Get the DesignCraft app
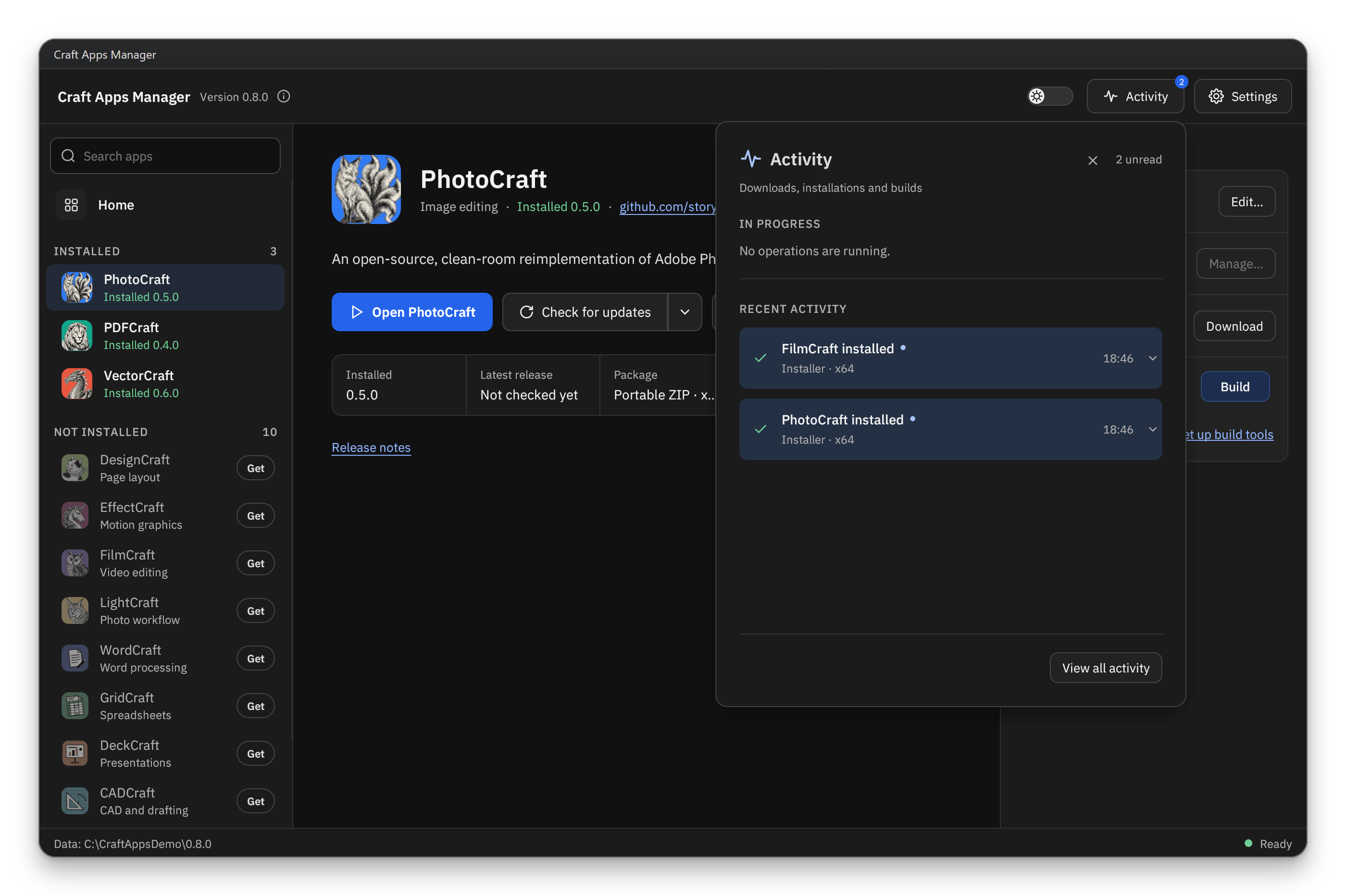This screenshot has width=1346, height=896. [255, 468]
